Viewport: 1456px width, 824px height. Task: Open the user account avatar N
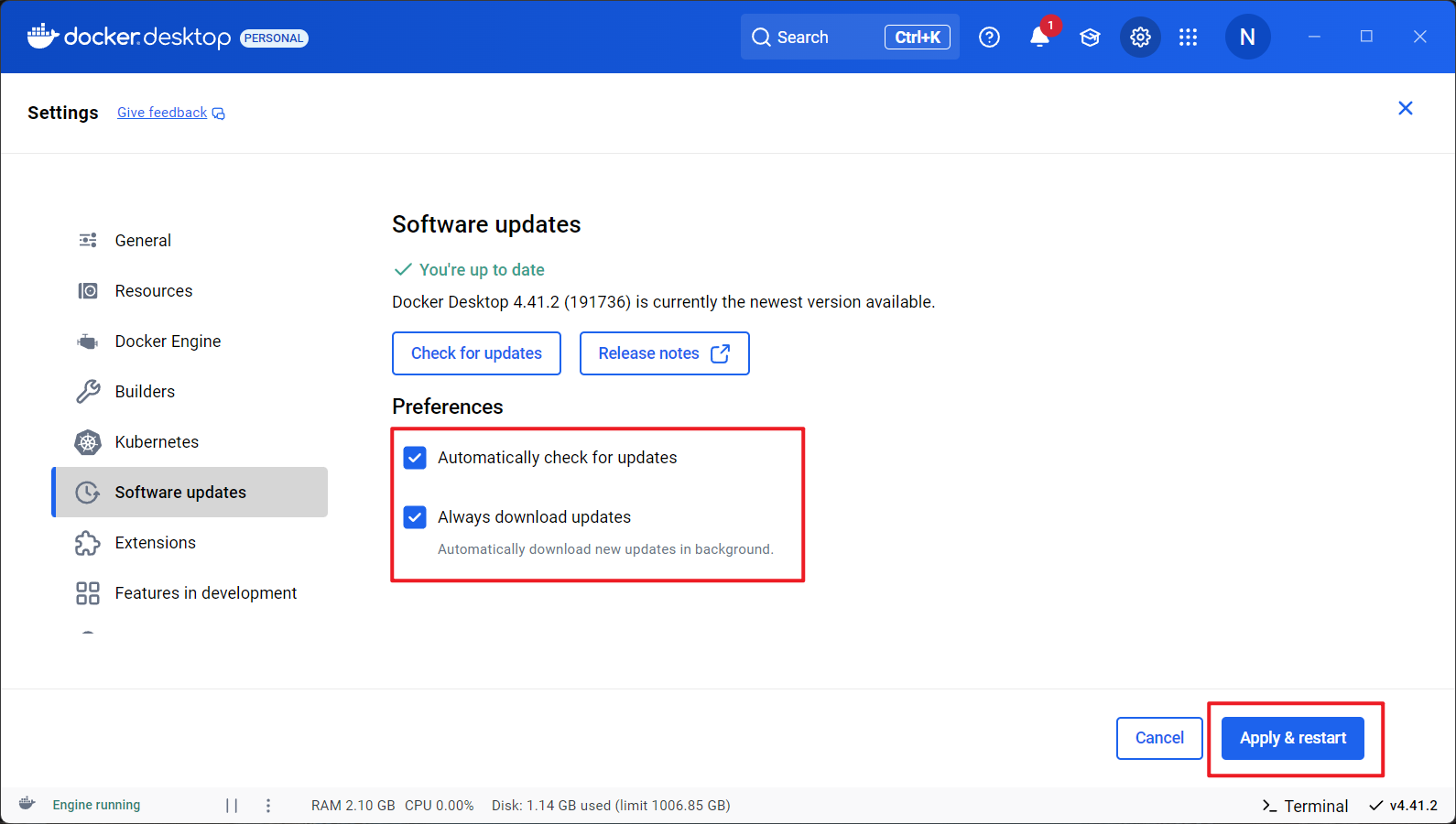1247,38
